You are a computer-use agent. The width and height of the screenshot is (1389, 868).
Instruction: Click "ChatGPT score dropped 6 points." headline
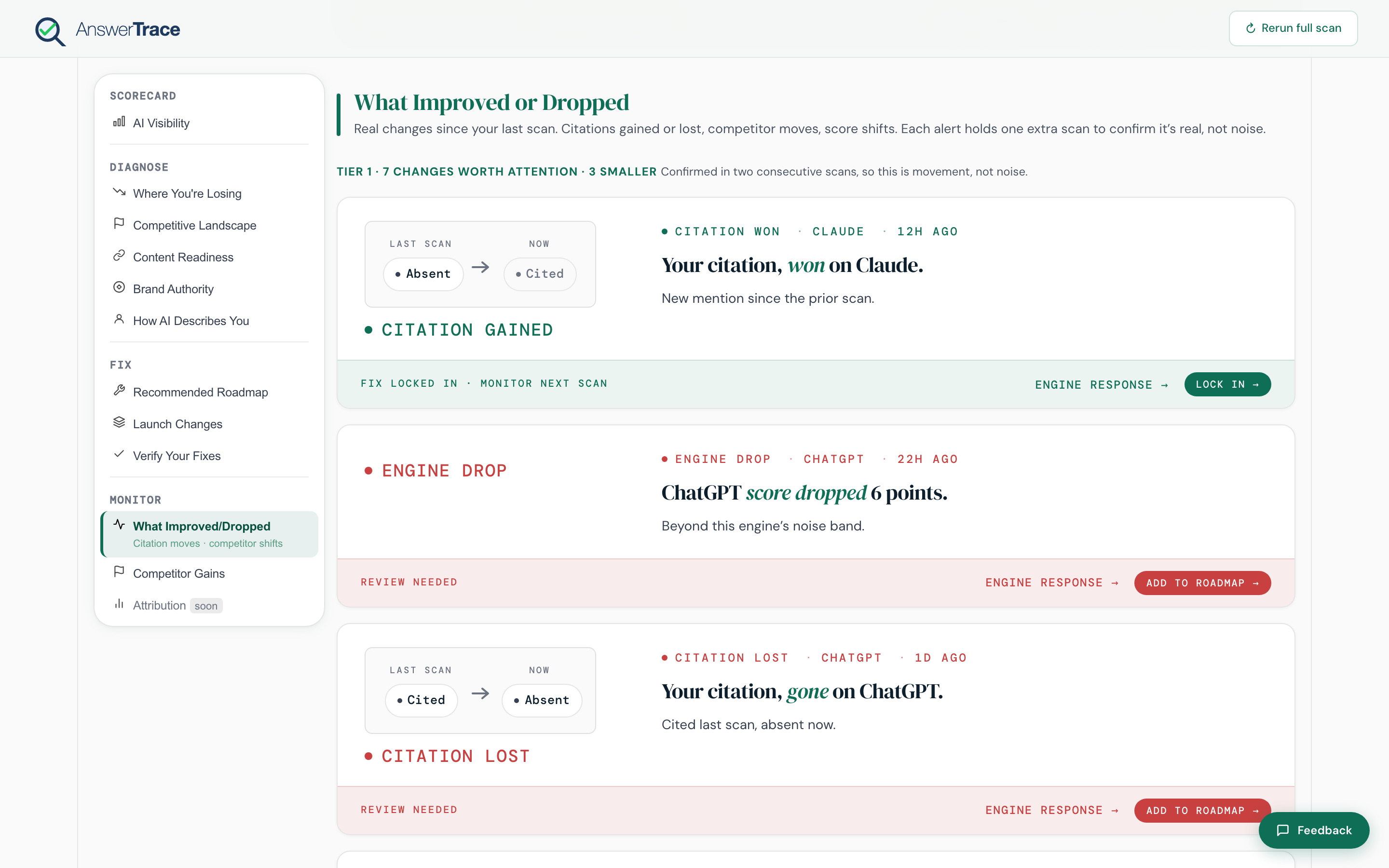(x=804, y=492)
